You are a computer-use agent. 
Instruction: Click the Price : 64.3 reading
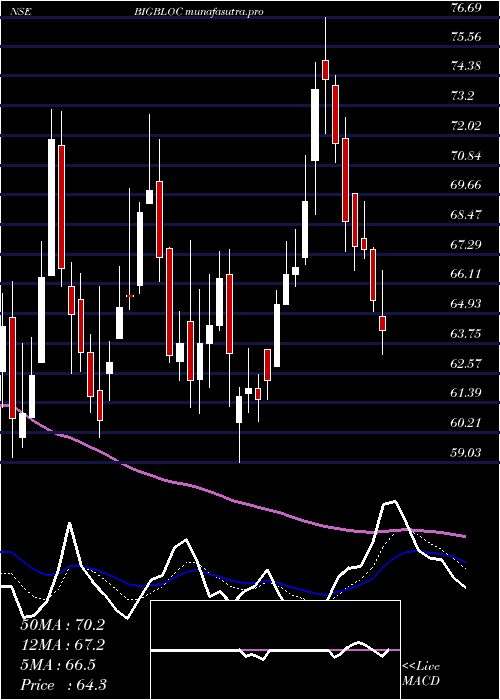tap(63, 685)
